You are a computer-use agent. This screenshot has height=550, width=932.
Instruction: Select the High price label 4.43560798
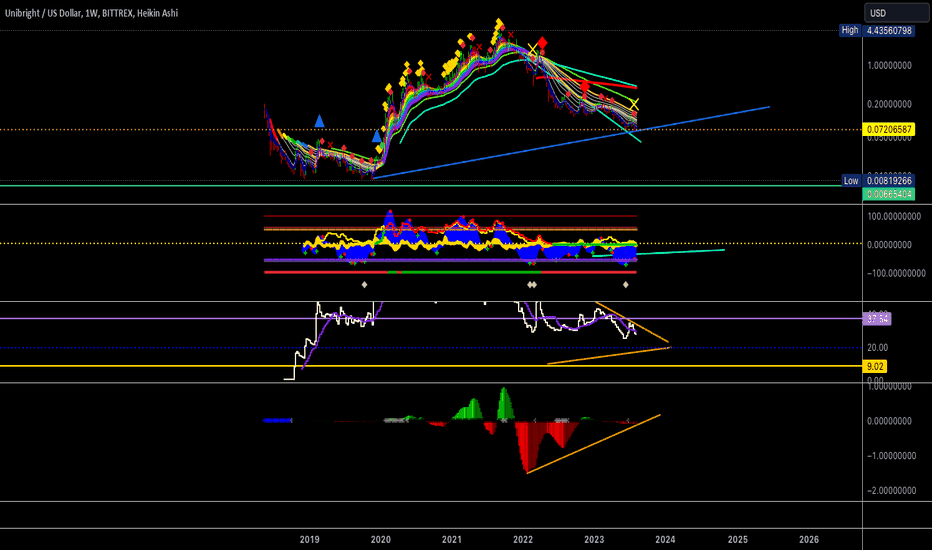coord(889,30)
